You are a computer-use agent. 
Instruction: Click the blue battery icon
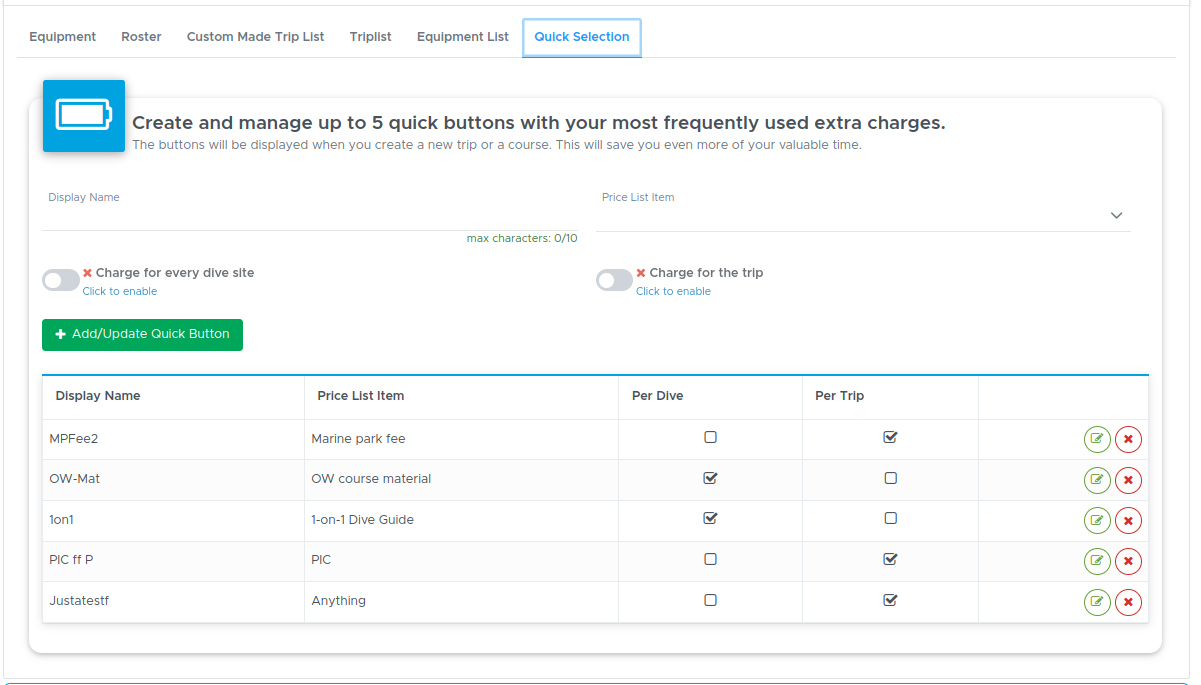point(84,116)
